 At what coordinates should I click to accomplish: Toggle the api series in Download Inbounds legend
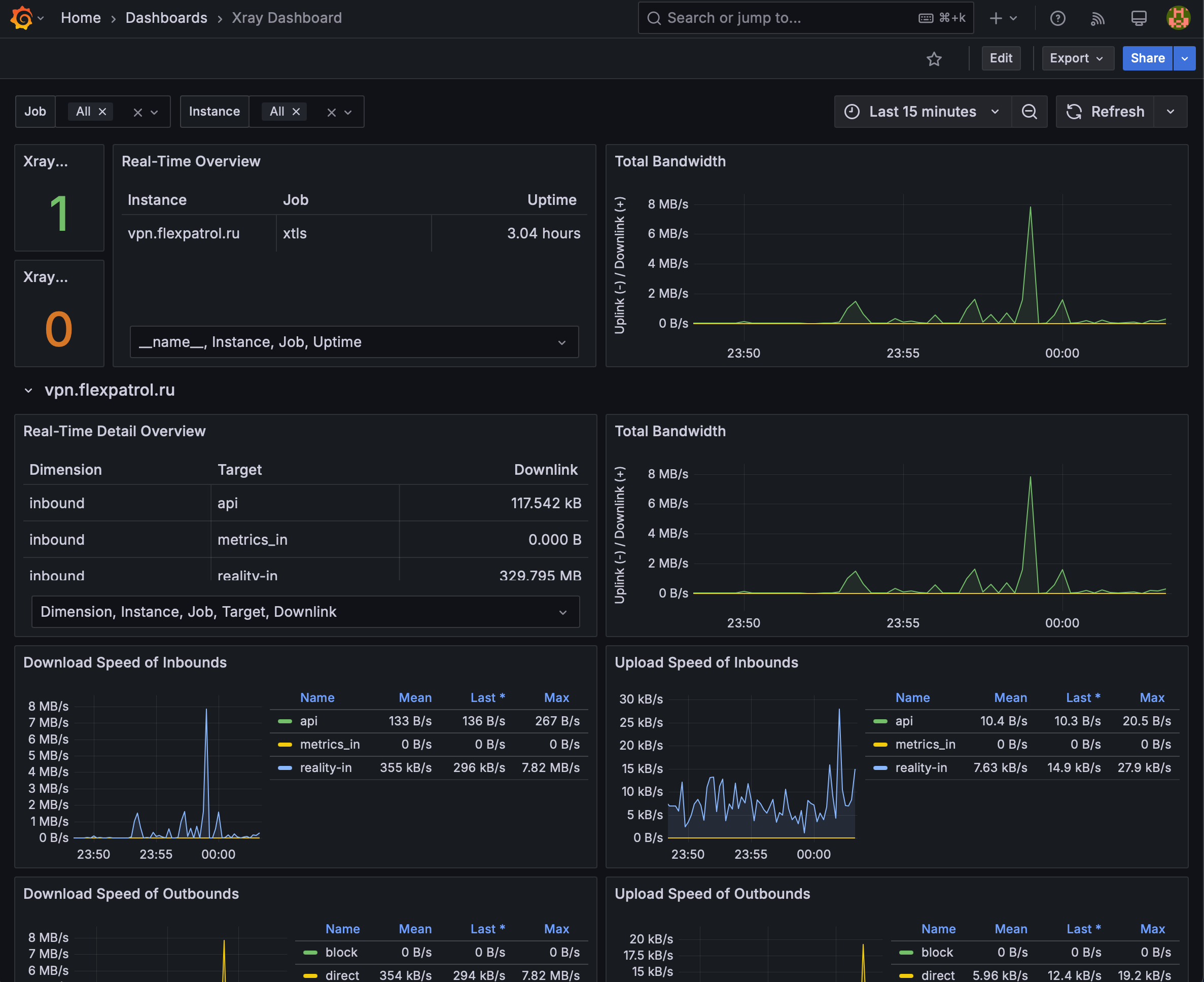309,721
